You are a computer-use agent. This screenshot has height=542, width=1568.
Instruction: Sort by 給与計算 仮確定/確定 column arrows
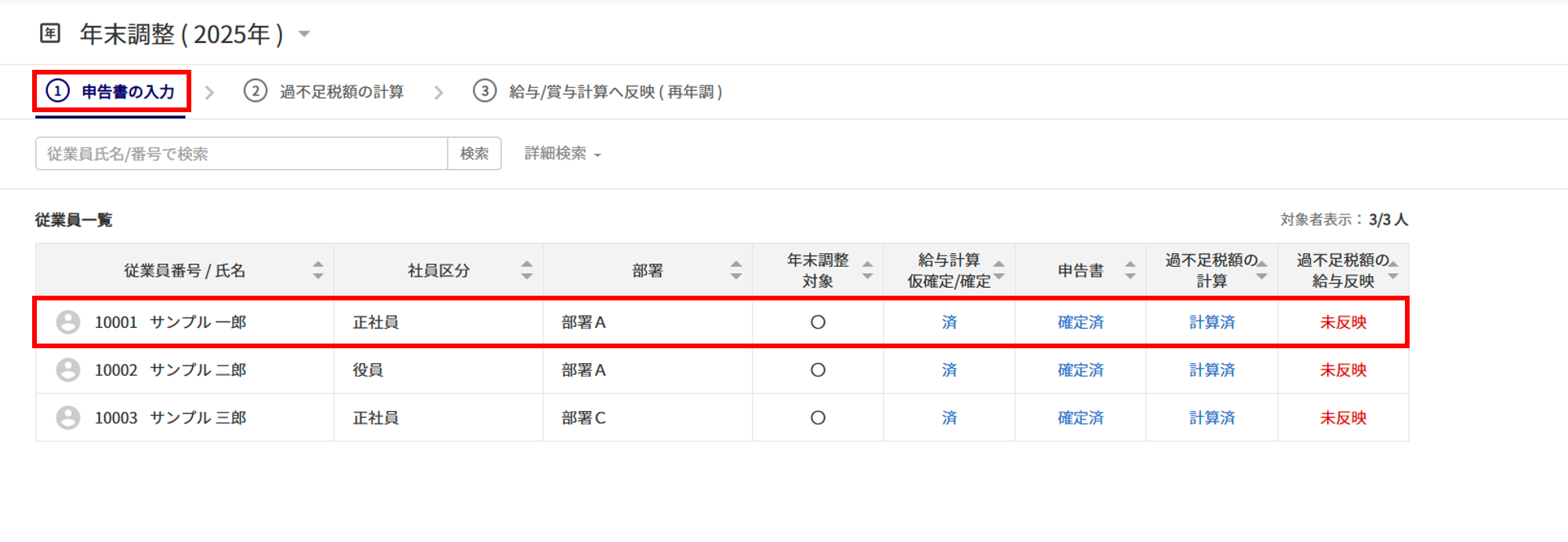[999, 271]
